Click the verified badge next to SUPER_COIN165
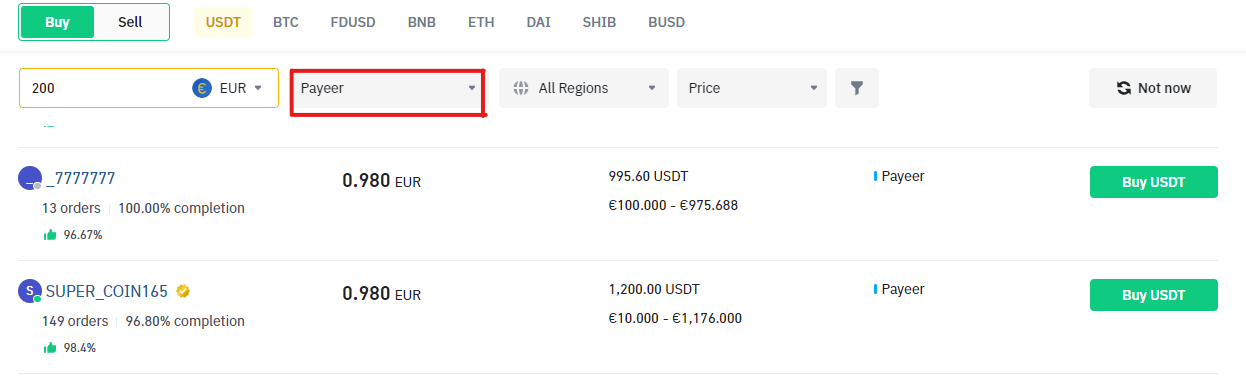The height and width of the screenshot is (377, 1246). pos(183,291)
